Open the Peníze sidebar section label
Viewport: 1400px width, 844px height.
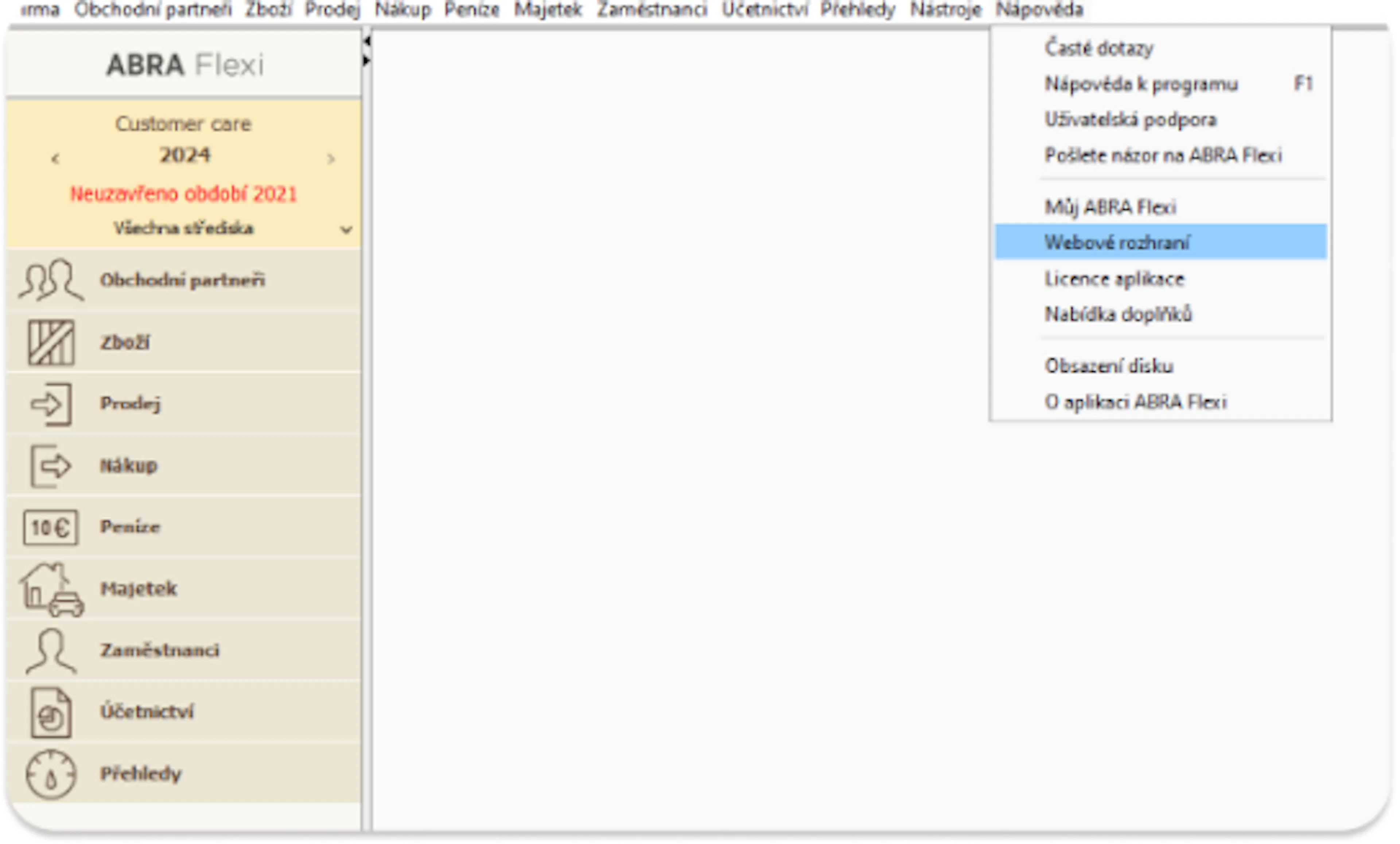[130, 527]
